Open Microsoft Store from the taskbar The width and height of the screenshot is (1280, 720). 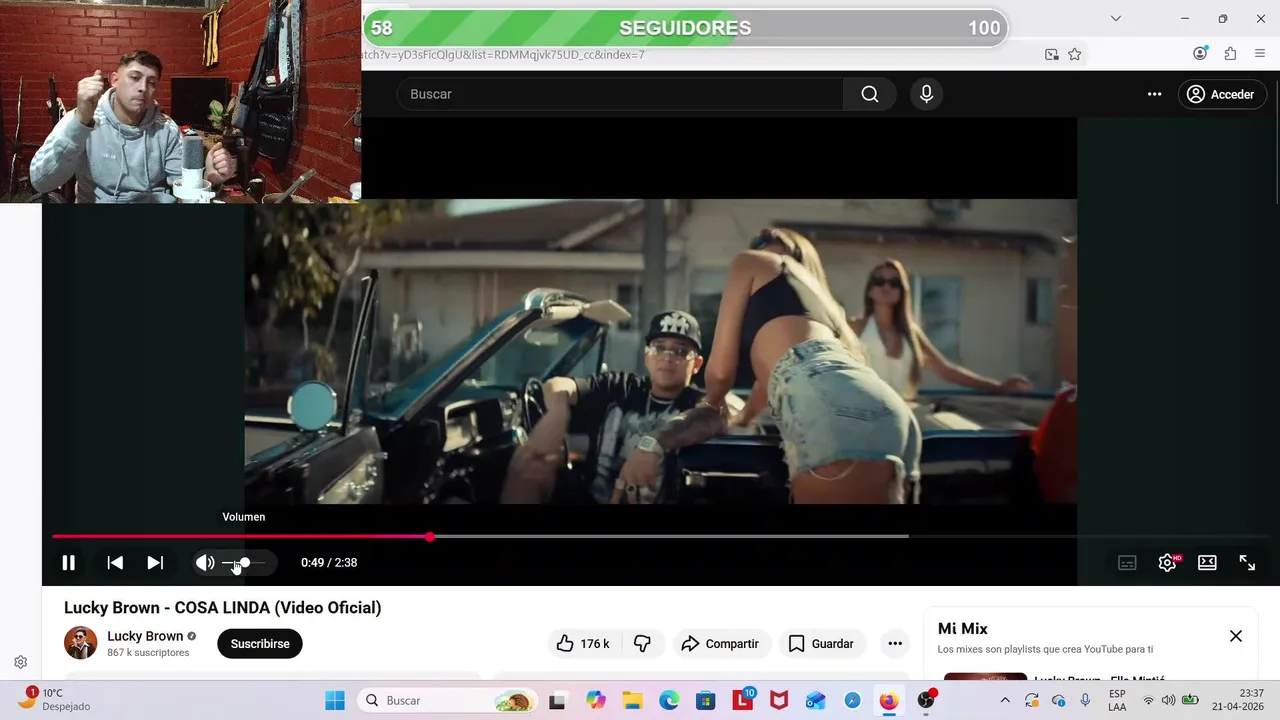706,701
